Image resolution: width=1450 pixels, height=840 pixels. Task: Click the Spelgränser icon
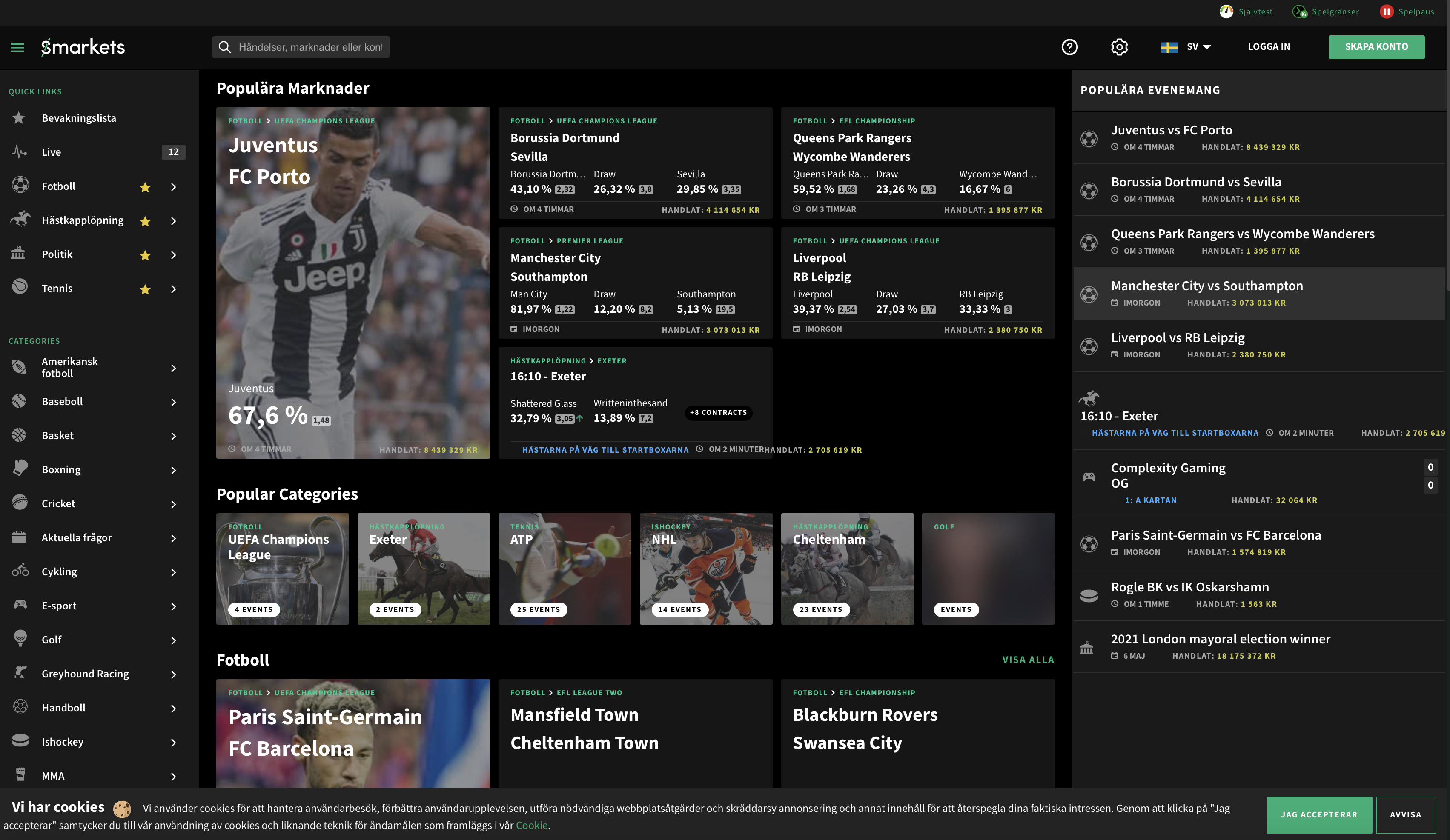click(x=1299, y=11)
